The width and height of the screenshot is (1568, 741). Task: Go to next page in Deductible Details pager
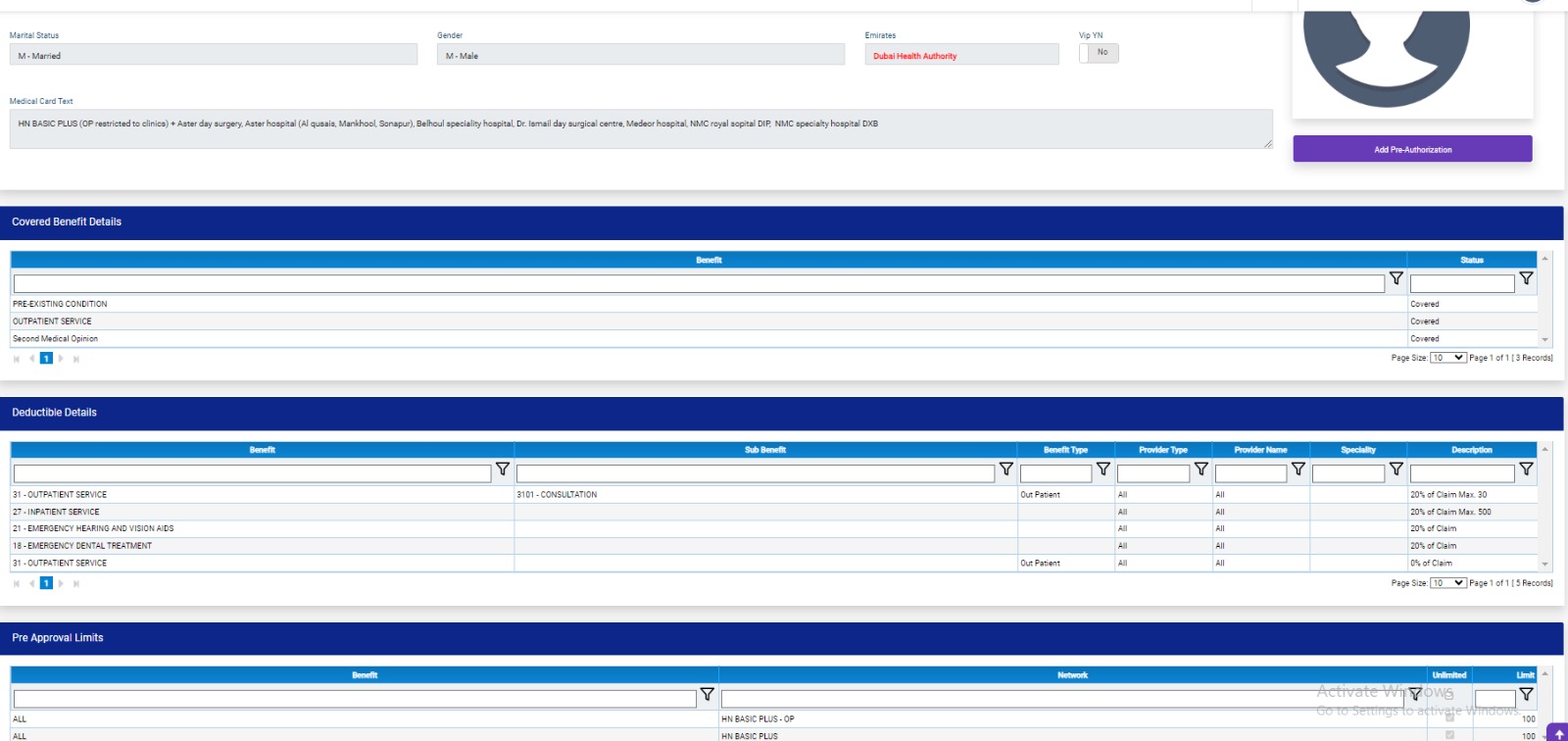pyautogui.click(x=61, y=584)
